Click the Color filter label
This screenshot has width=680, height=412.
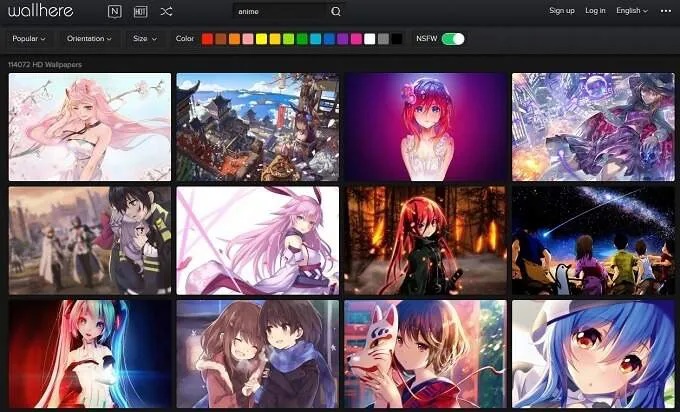(185, 39)
